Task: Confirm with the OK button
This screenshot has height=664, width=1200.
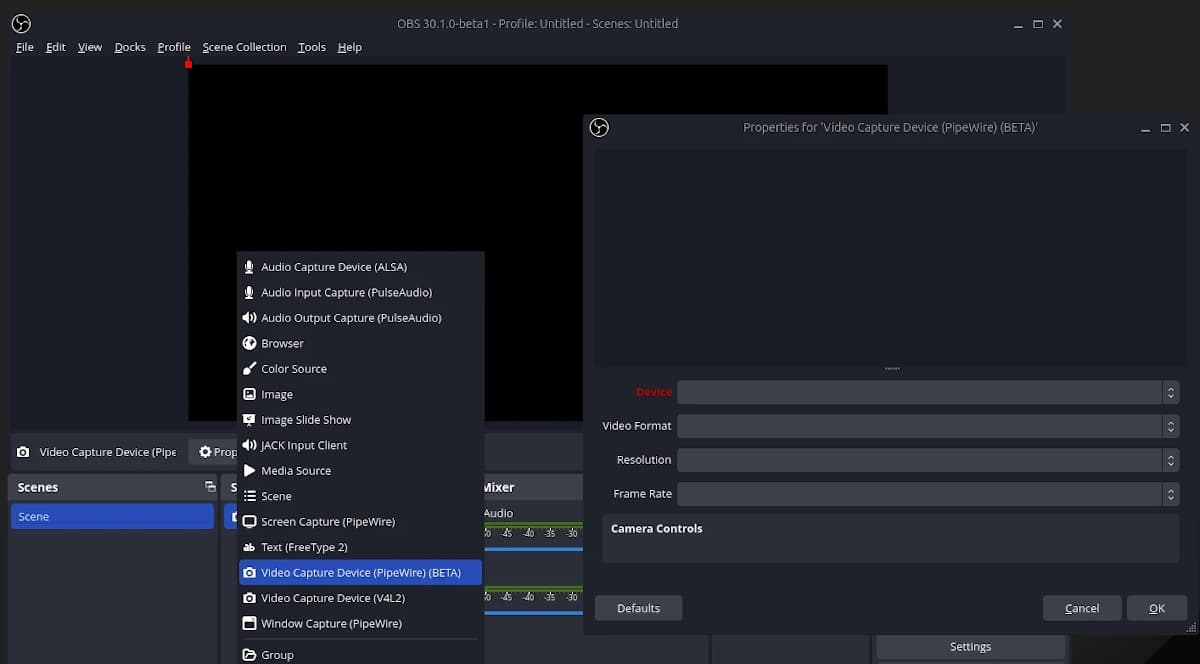Action: point(1157,608)
